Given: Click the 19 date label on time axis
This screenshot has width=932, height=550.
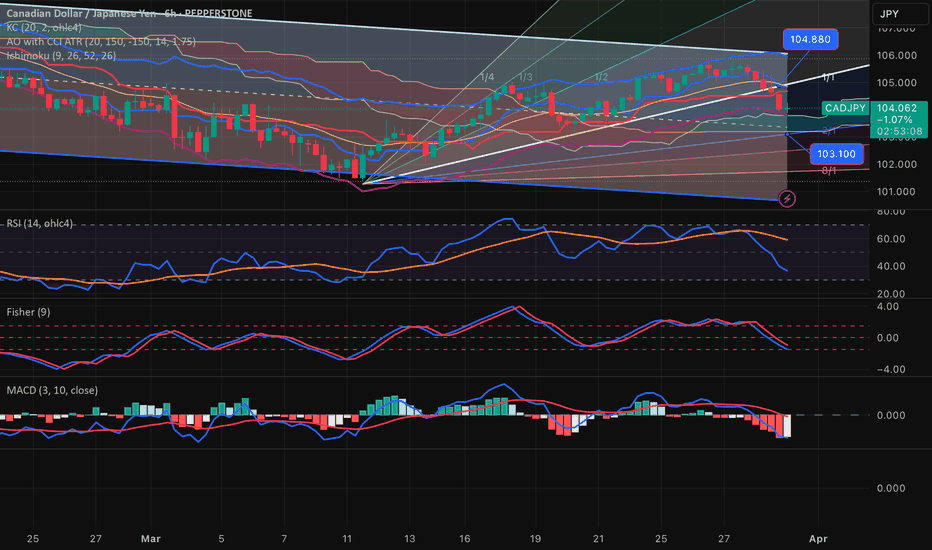Looking at the screenshot, I should (x=535, y=539).
